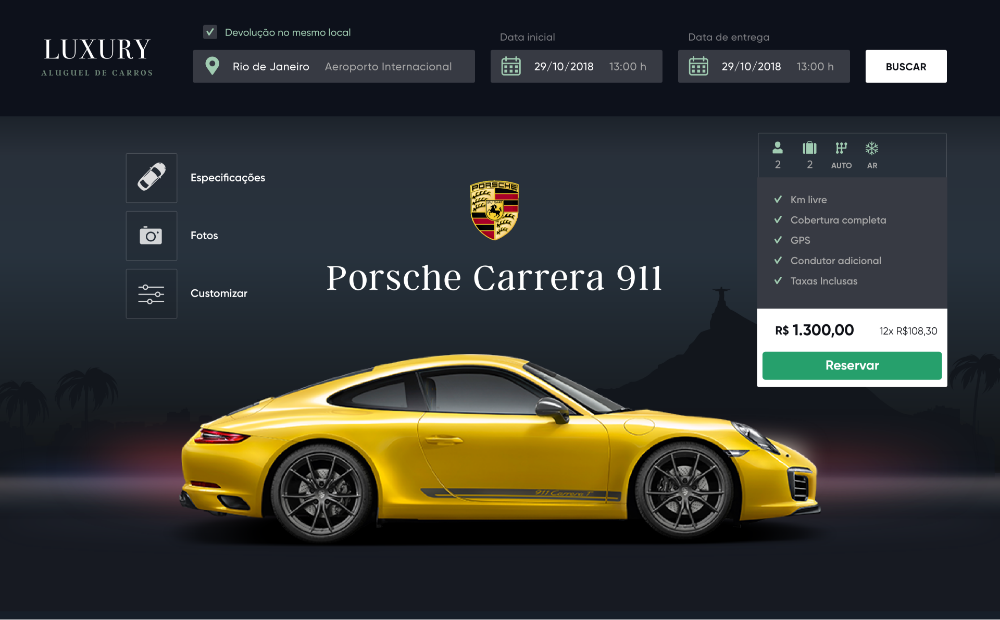The width and height of the screenshot is (1000, 620).
Task: Click the Km livre feature text
Action: click(x=809, y=200)
